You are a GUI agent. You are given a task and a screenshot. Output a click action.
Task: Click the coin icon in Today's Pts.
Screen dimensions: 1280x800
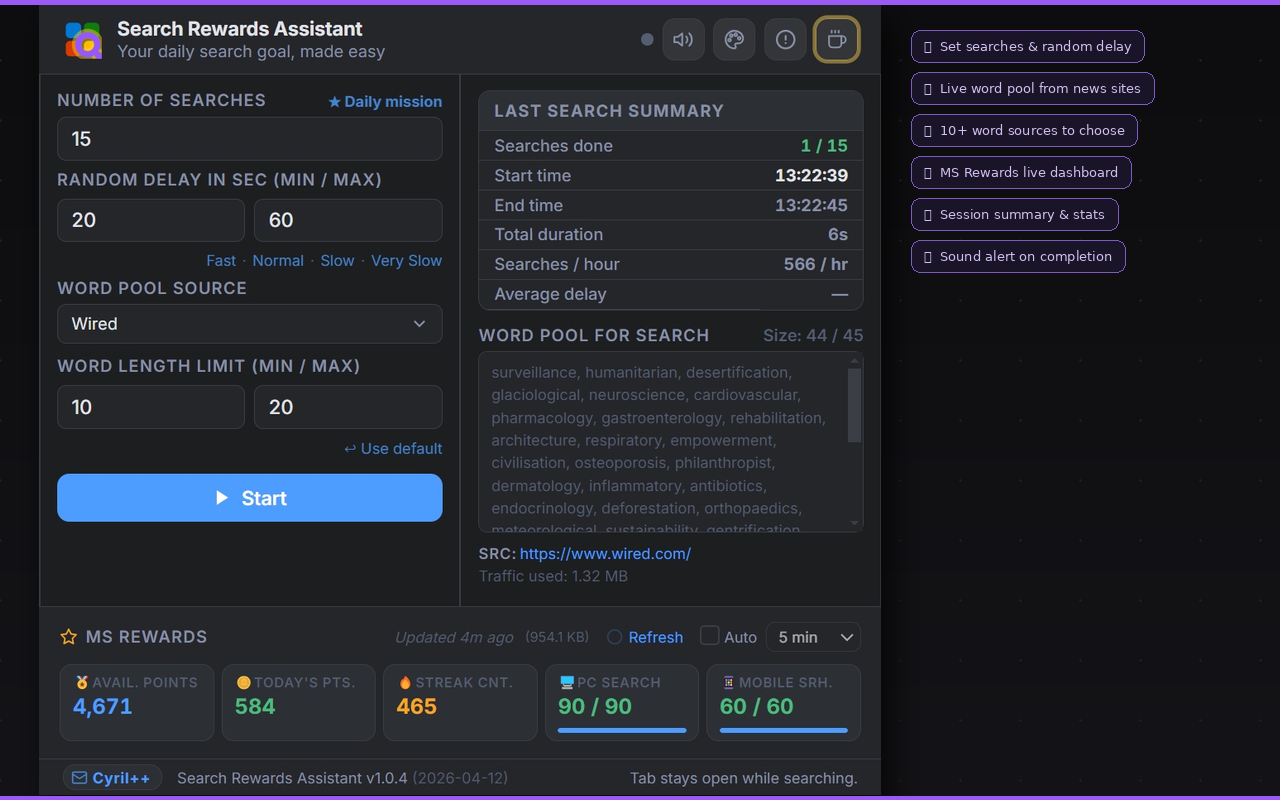pos(243,682)
